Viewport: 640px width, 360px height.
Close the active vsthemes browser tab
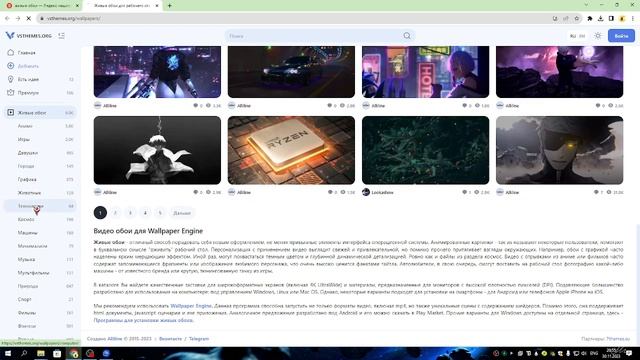click(x=157, y=6)
